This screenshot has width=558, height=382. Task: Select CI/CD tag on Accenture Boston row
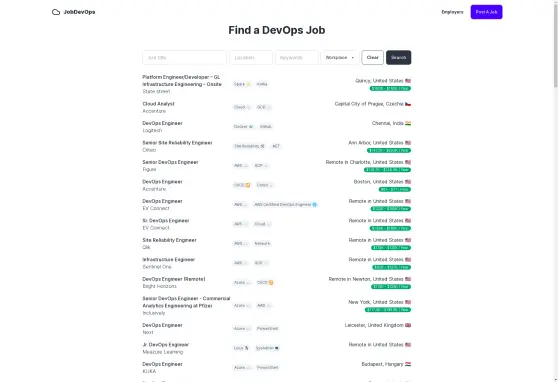pyautogui.click(x=242, y=185)
